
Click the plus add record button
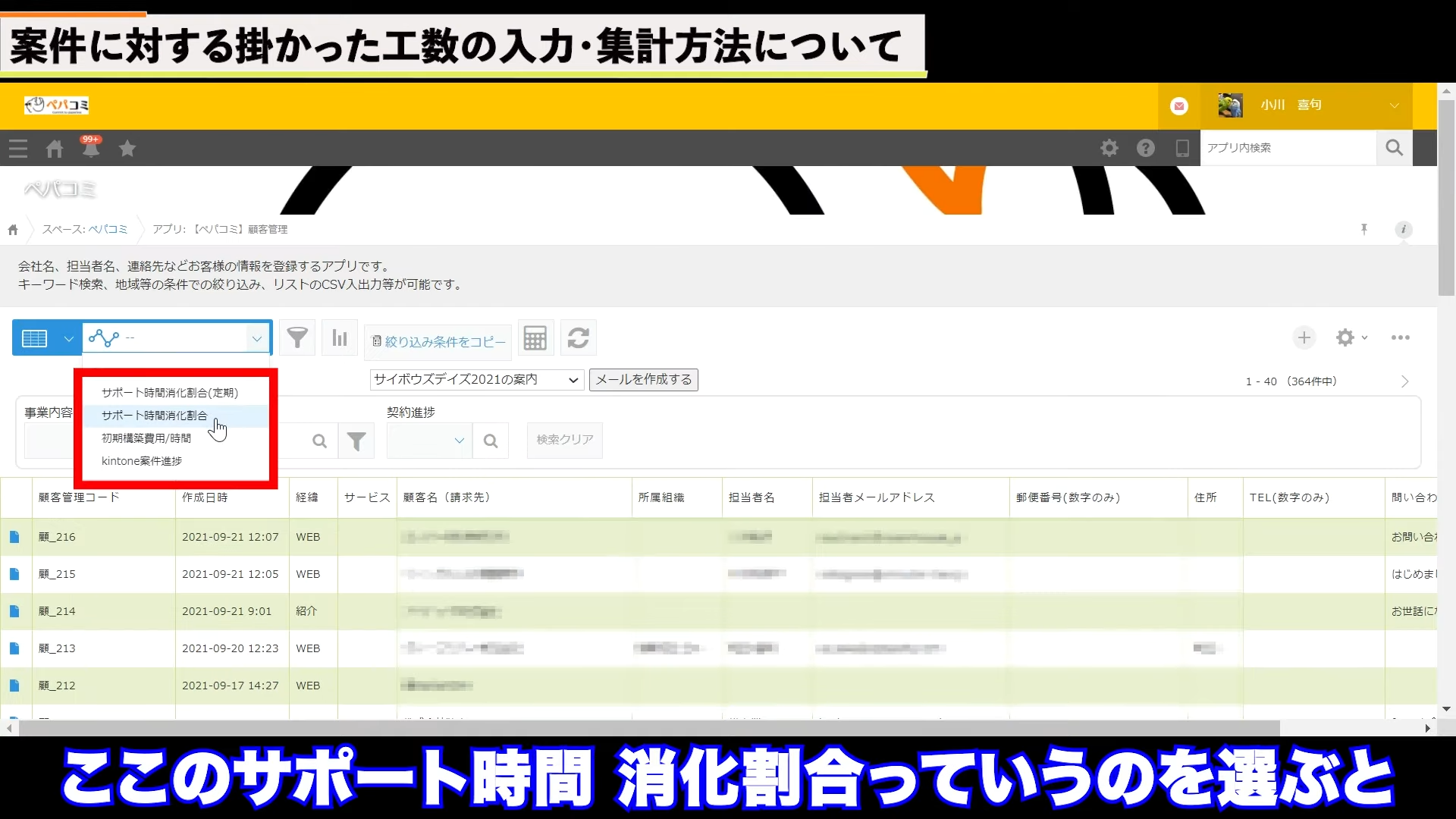[x=1304, y=338]
